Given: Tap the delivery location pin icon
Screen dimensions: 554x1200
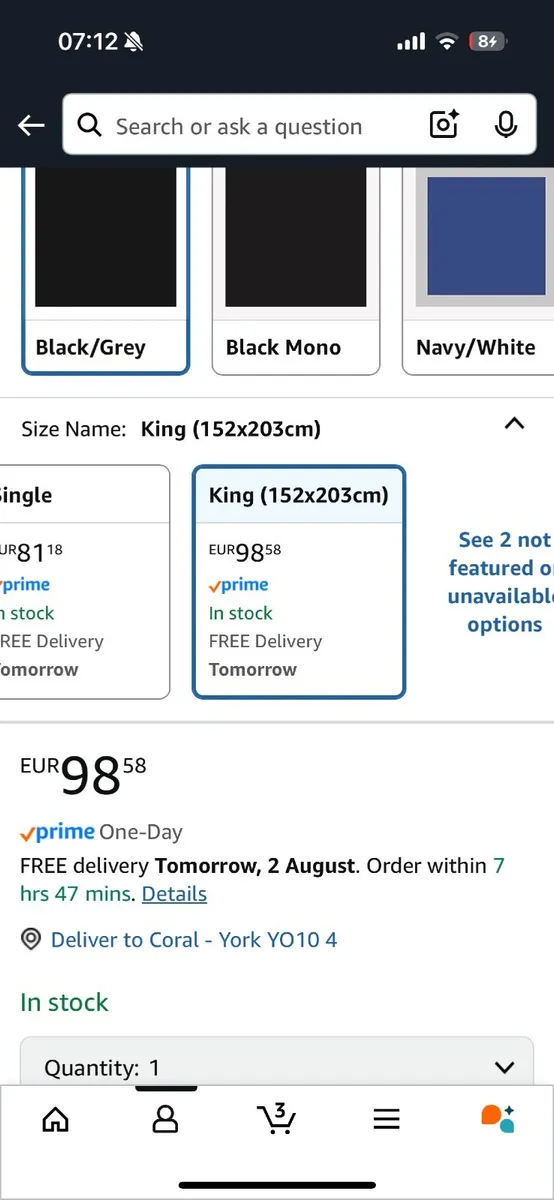Looking at the screenshot, I should [31, 939].
